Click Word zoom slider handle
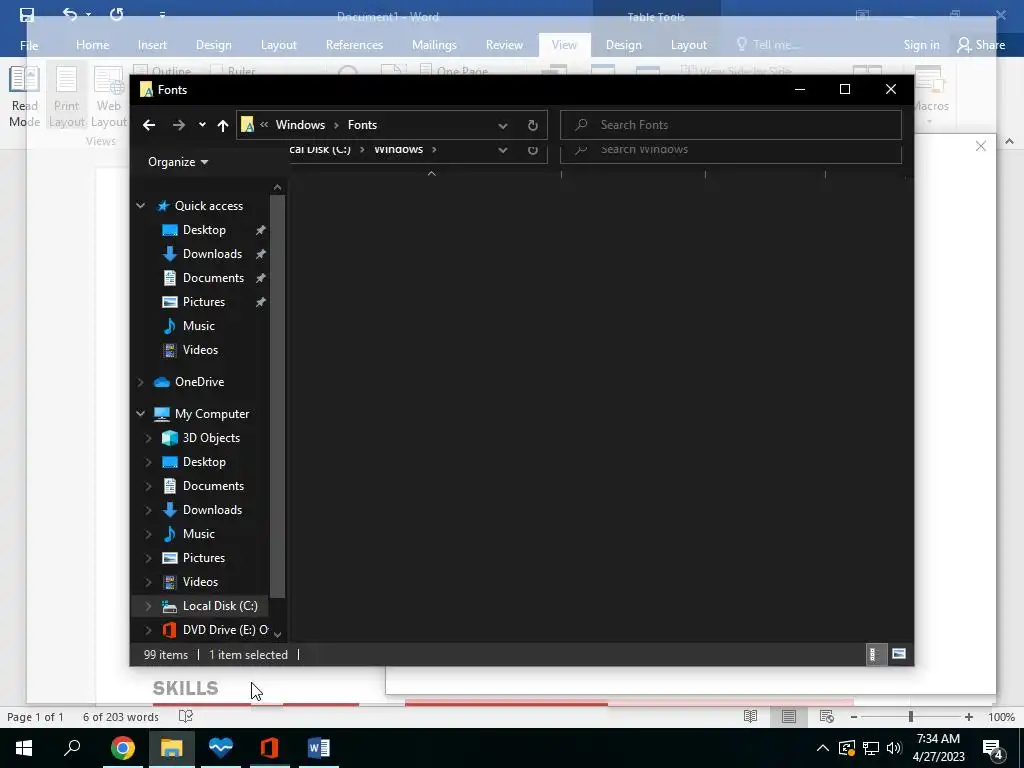 click(911, 717)
